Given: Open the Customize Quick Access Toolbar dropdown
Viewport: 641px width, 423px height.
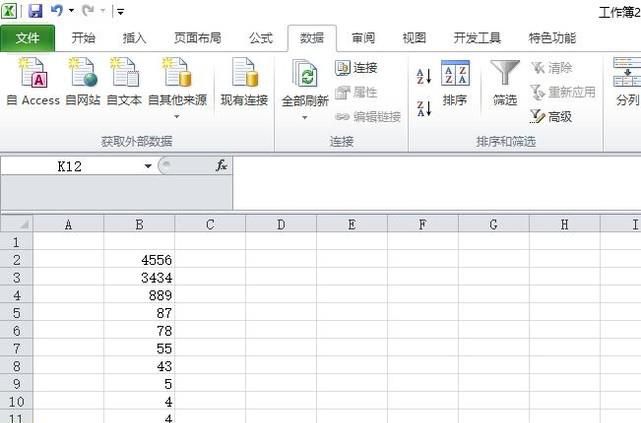Looking at the screenshot, I should click(121, 11).
